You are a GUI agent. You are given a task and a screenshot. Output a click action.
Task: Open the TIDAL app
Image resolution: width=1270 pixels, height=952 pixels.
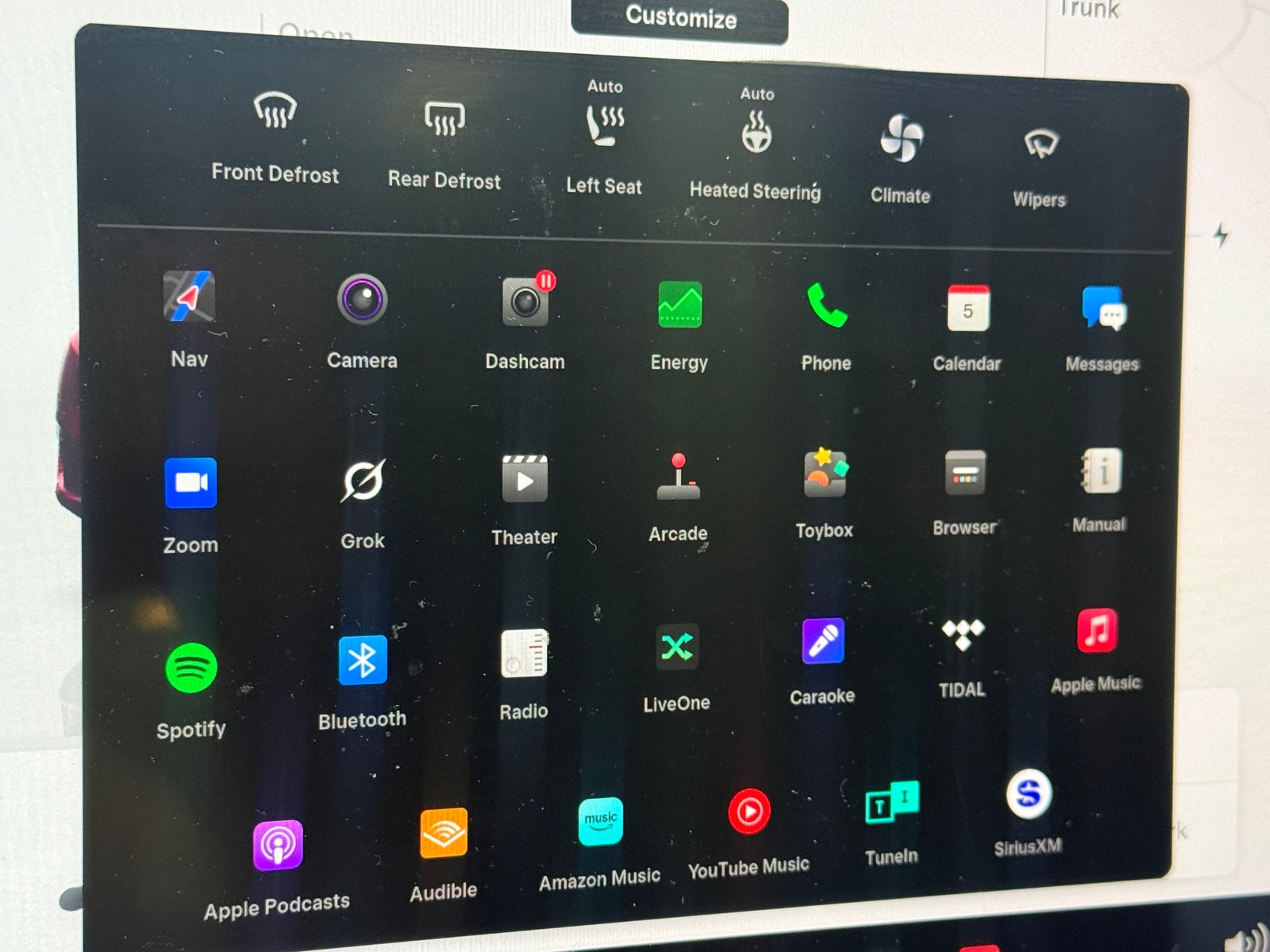(963, 635)
